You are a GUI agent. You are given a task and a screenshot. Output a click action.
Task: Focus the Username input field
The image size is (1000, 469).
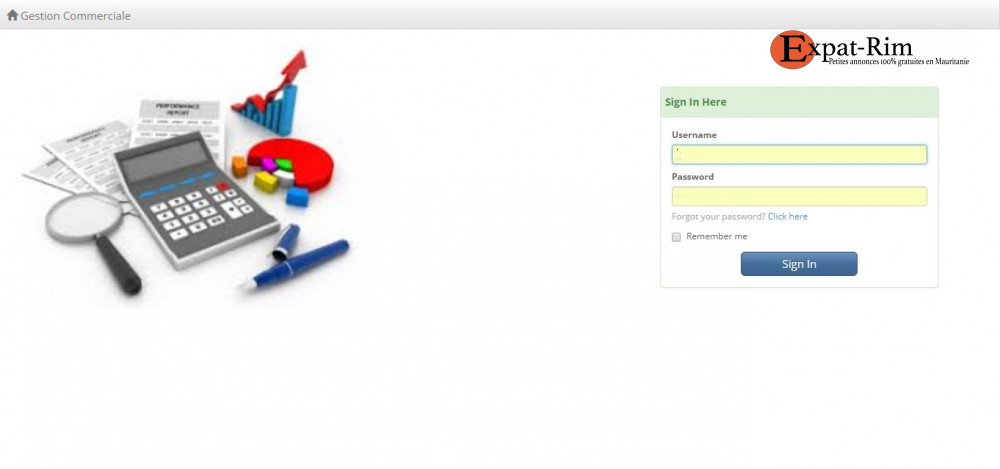pos(799,154)
